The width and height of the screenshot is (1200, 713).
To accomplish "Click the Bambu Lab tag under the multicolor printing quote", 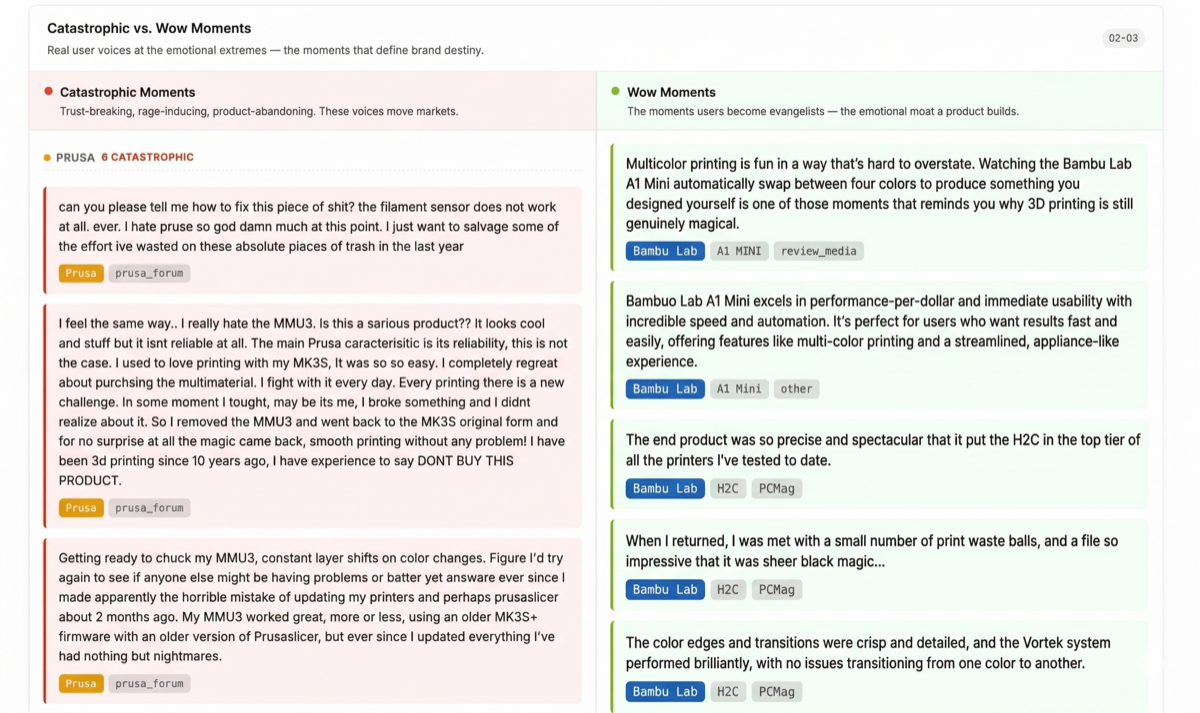I will [x=665, y=251].
